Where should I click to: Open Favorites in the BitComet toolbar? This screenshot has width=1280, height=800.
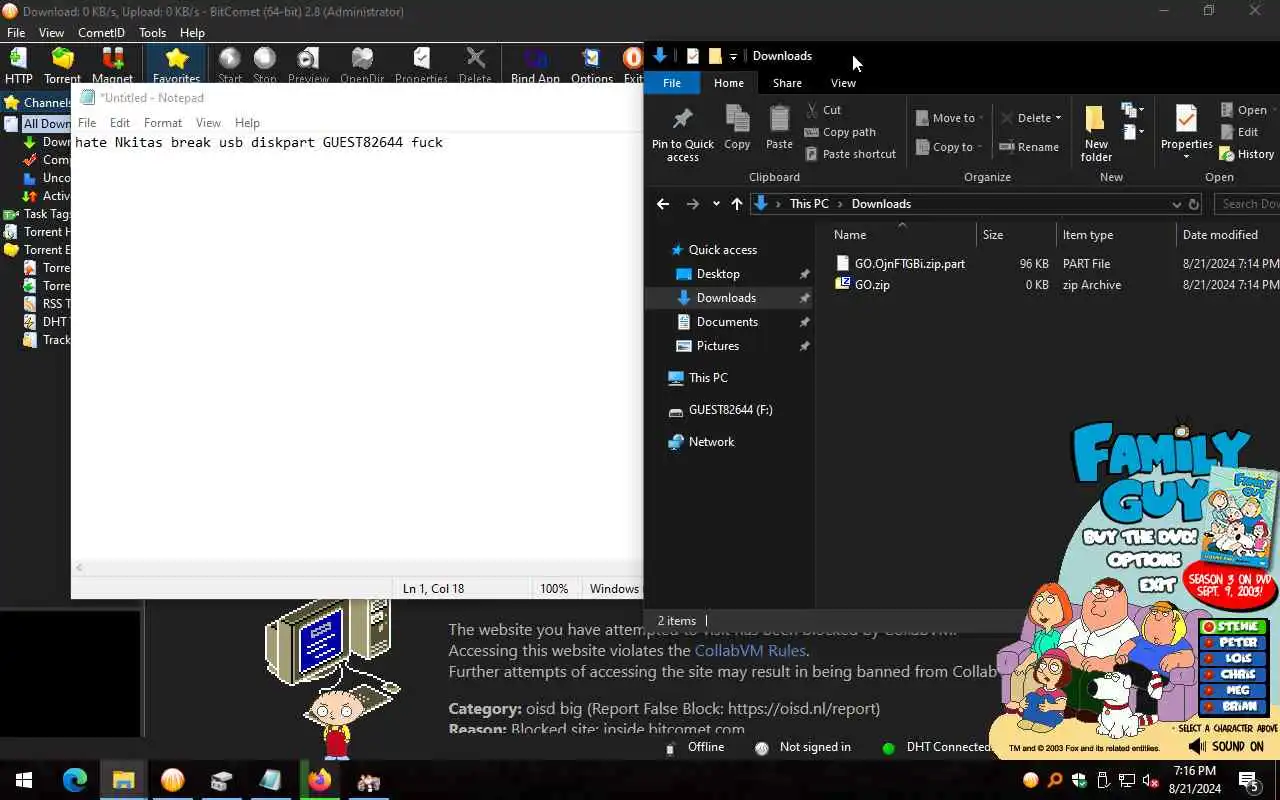[x=176, y=66]
